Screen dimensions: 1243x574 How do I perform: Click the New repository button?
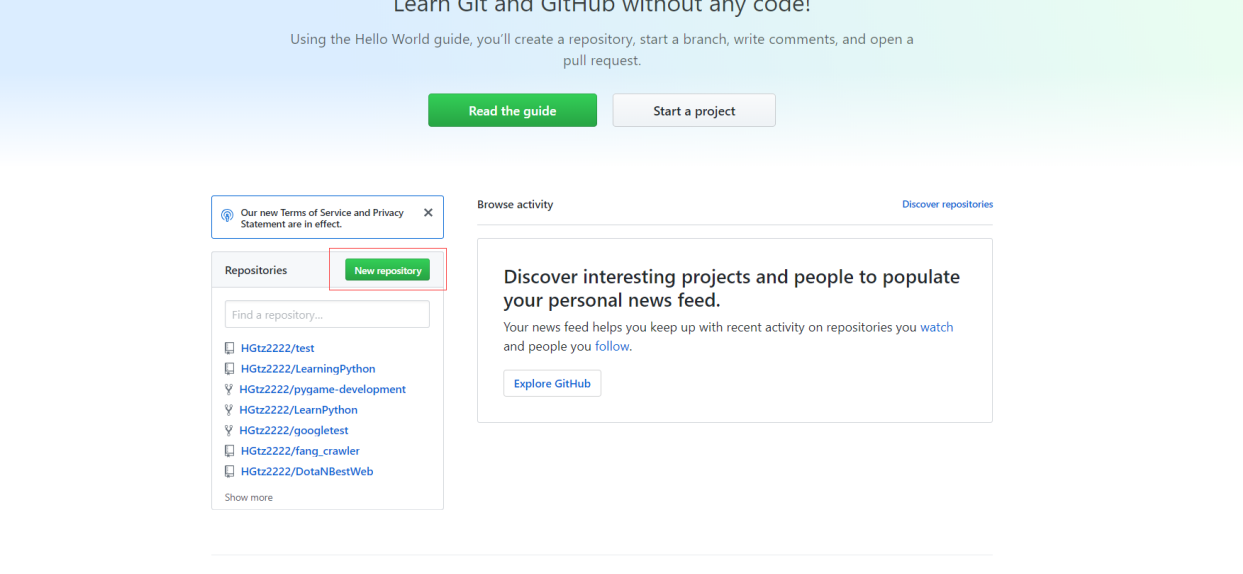point(388,270)
